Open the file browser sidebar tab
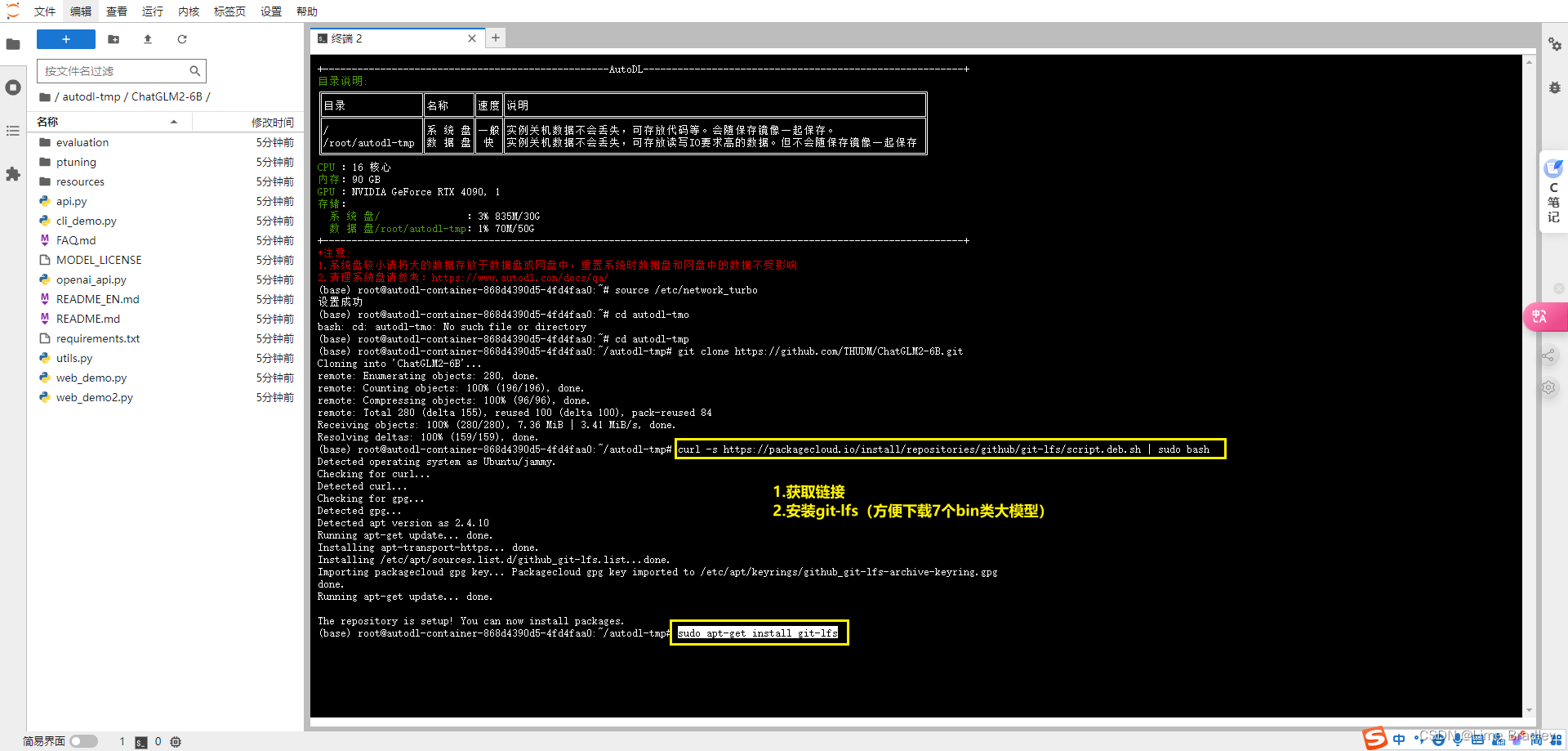This screenshot has height=751, width=1568. 13,44
